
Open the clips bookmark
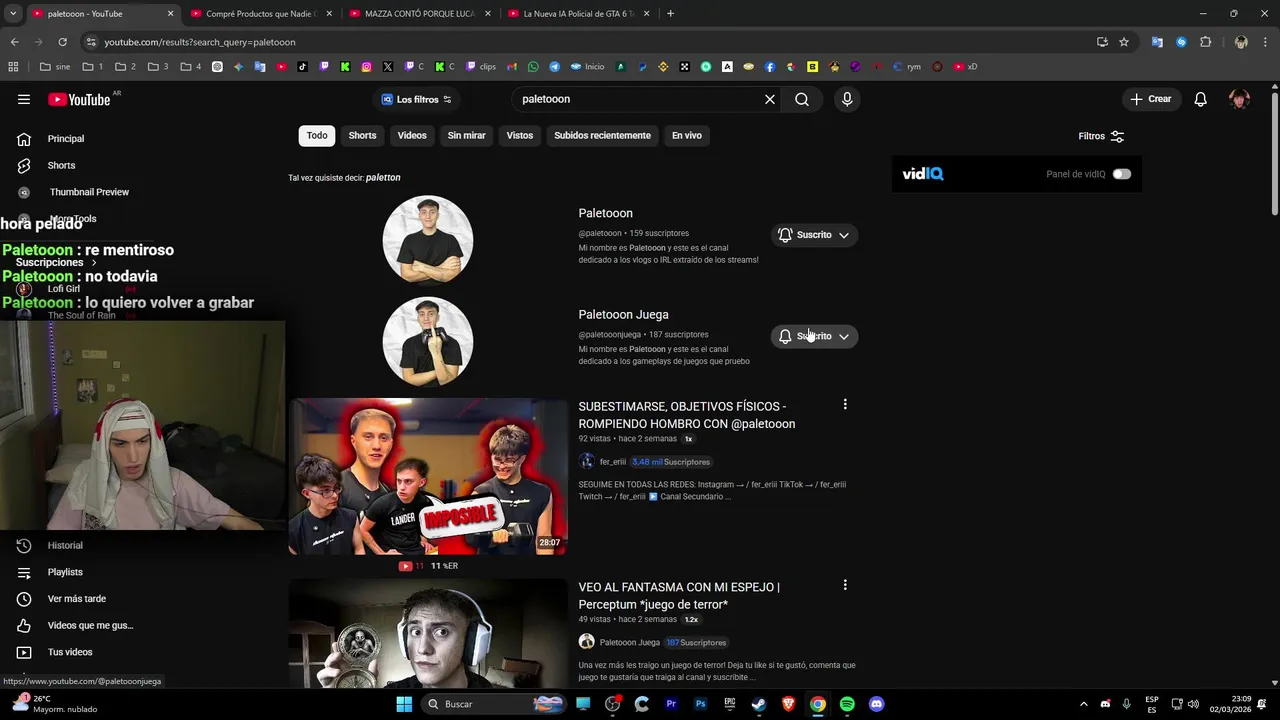[481, 67]
